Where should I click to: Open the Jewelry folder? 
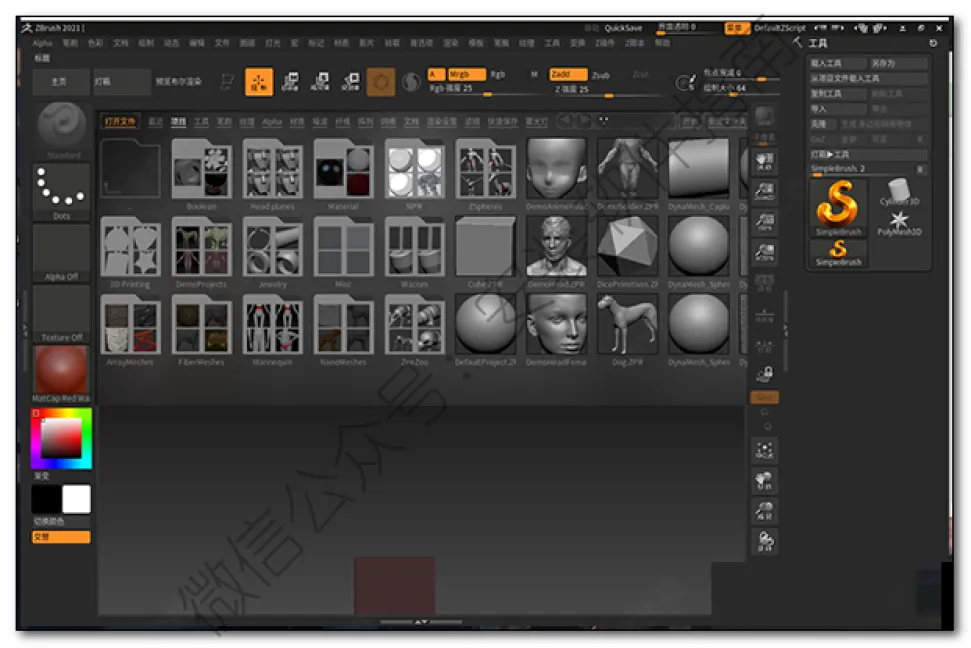click(x=272, y=253)
